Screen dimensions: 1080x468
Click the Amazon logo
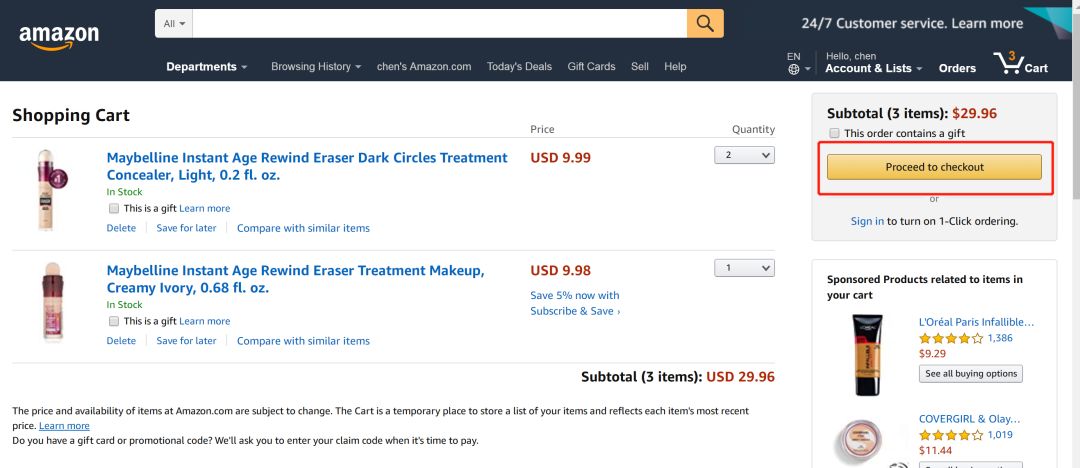coord(59,37)
